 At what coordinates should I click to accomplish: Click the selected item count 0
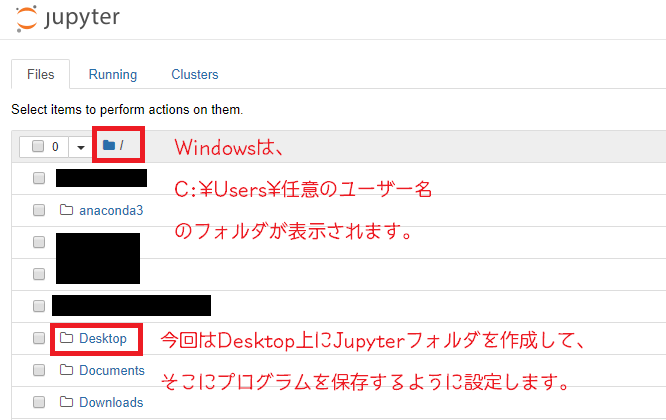[x=55, y=147]
